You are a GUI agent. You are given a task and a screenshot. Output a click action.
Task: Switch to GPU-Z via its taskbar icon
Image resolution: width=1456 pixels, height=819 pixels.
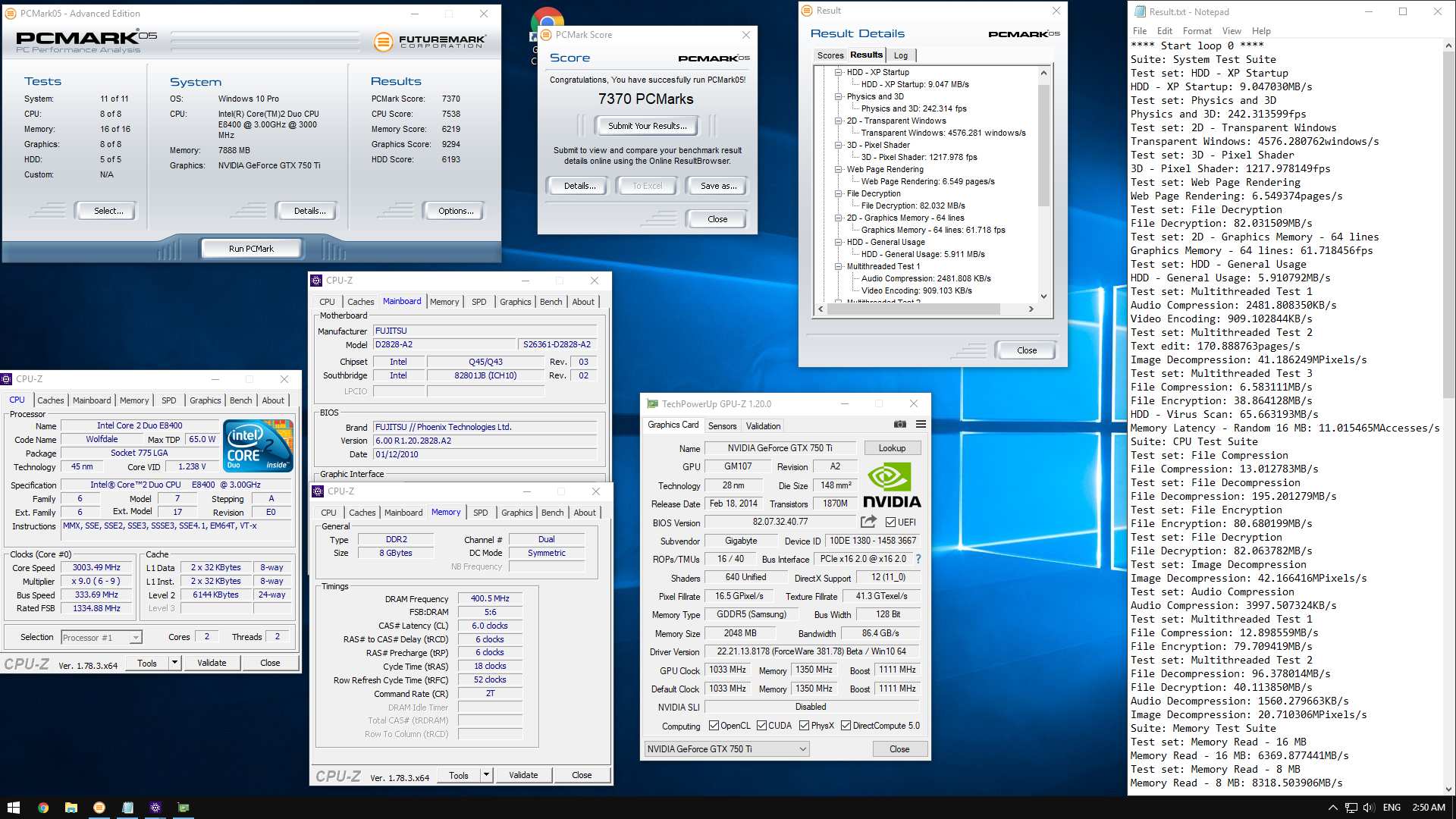click(x=184, y=808)
